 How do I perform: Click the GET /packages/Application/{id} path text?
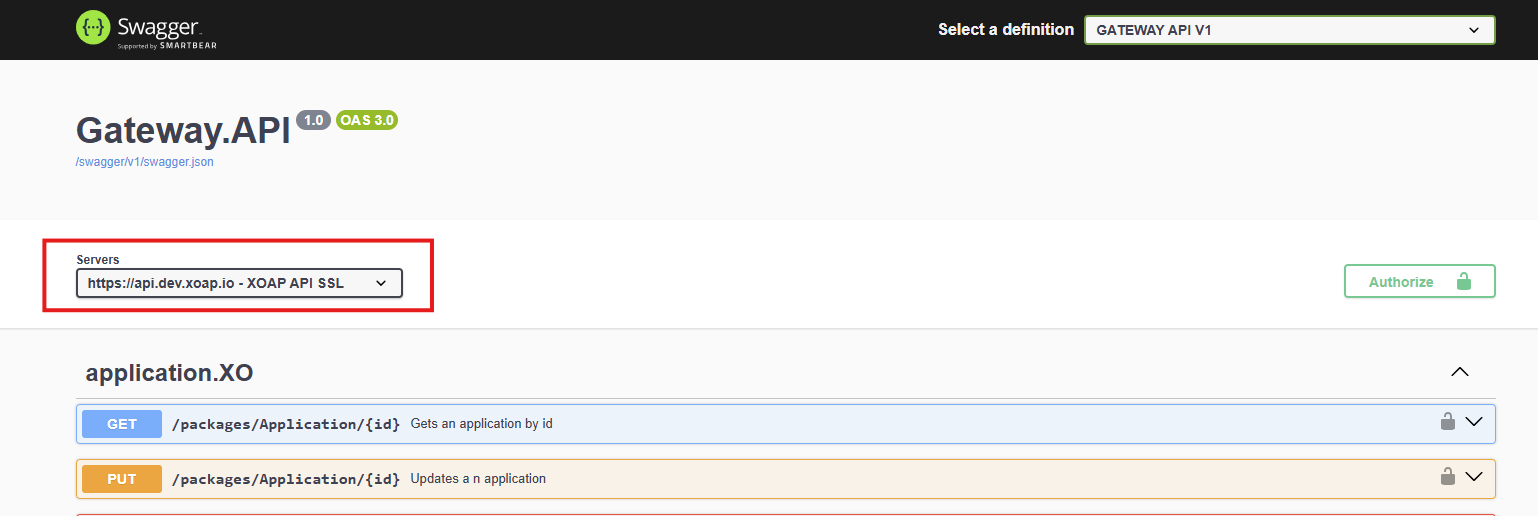pyautogui.click(x=286, y=424)
